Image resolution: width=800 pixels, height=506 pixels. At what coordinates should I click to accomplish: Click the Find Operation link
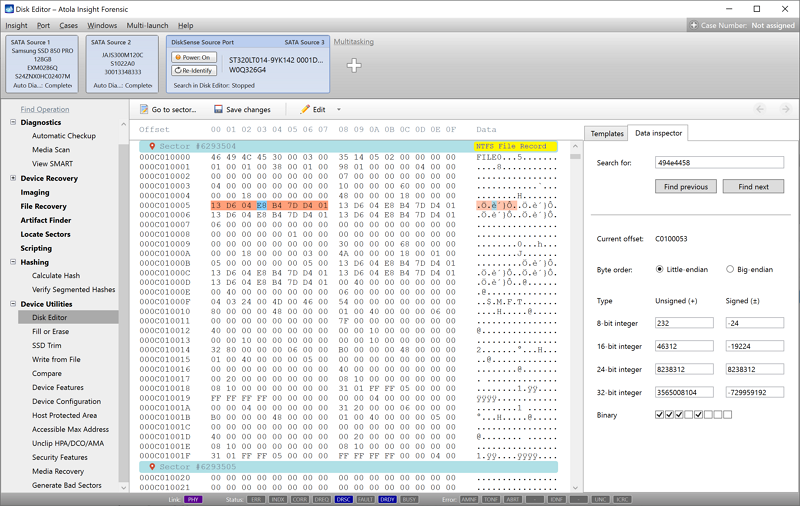click(45, 109)
